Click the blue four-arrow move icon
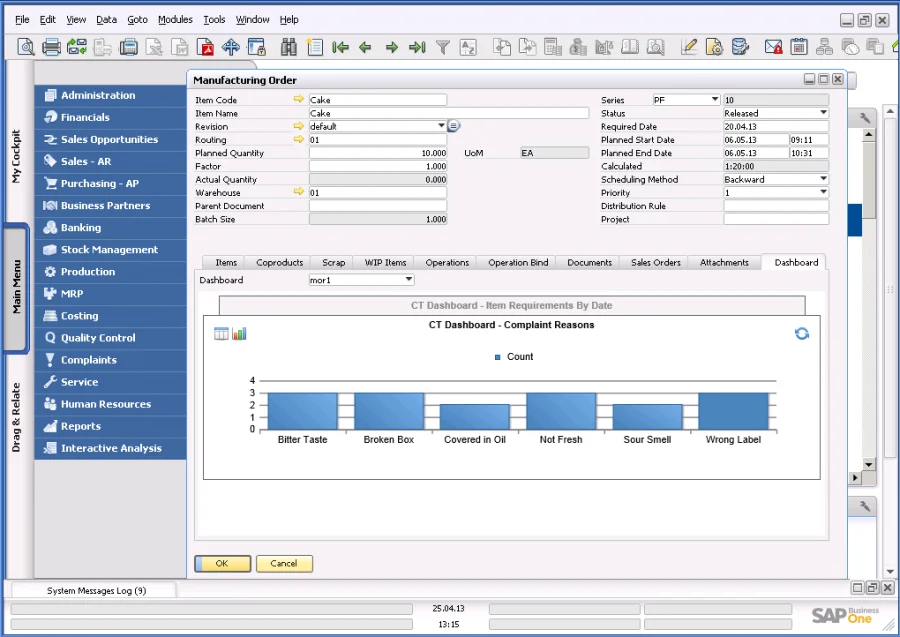 (231, 47)
